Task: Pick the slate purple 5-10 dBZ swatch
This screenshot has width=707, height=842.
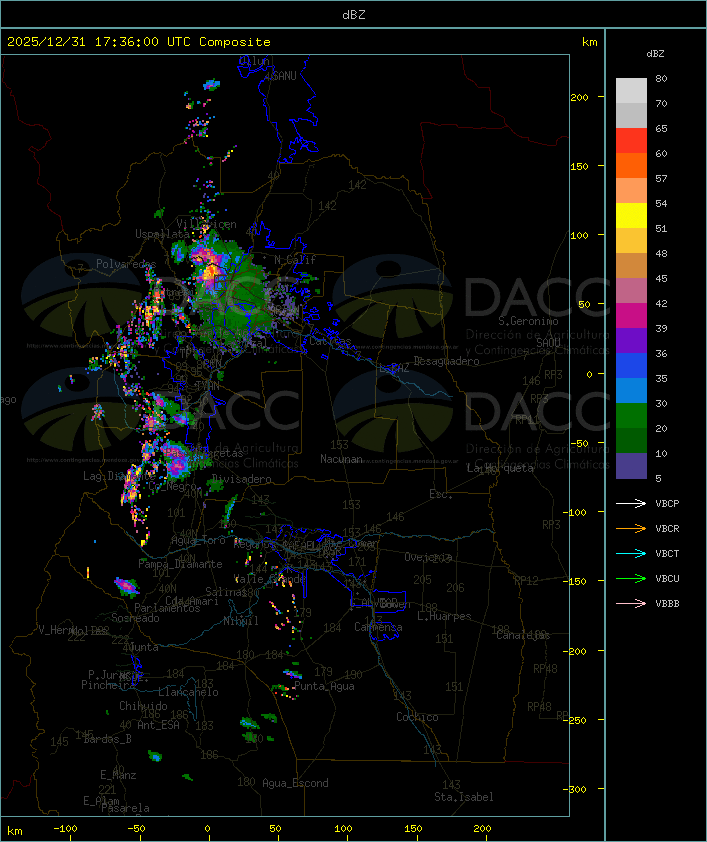Action: [631, 466]
